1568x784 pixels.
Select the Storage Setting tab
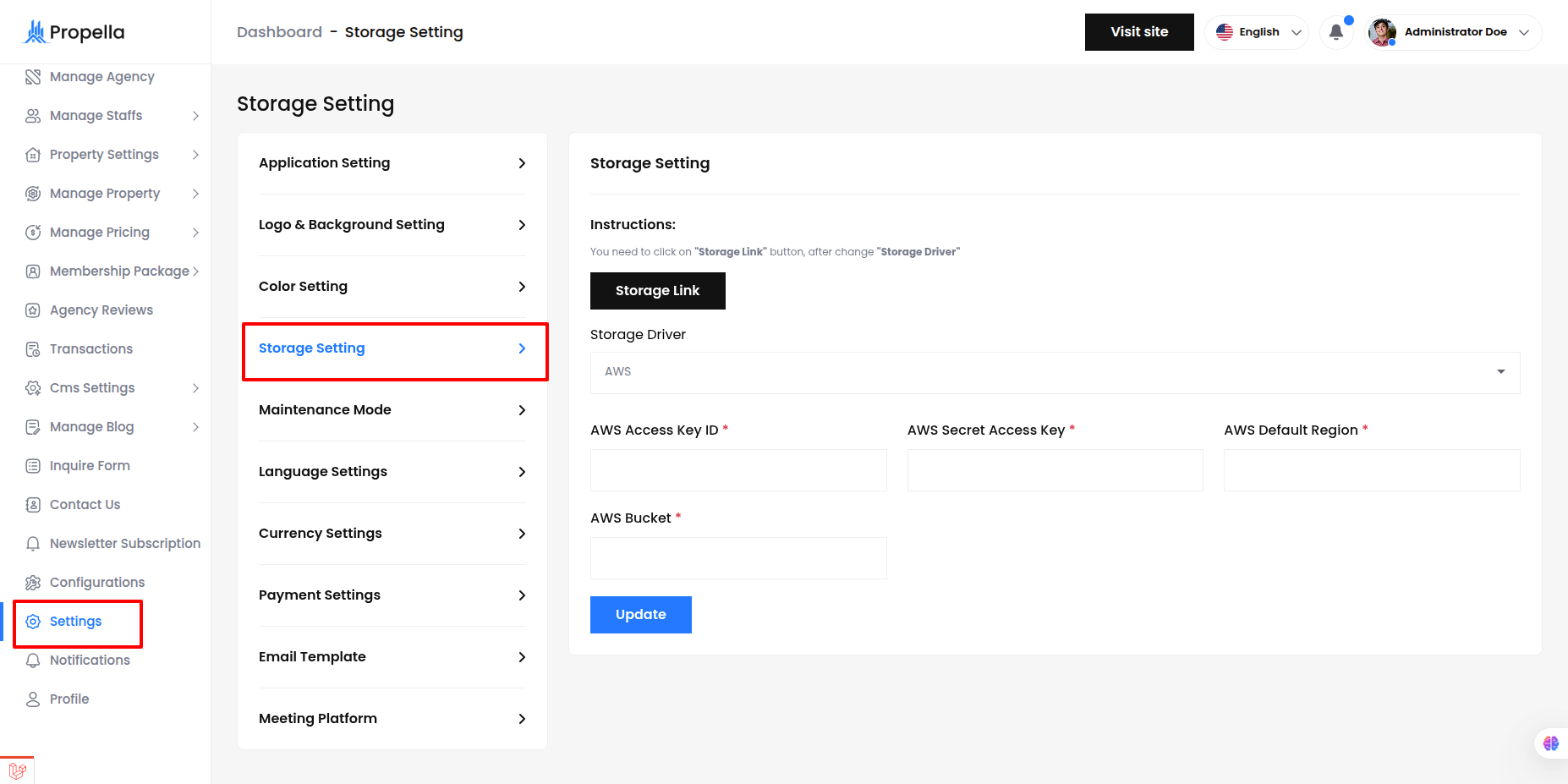[x=392, y=348]
